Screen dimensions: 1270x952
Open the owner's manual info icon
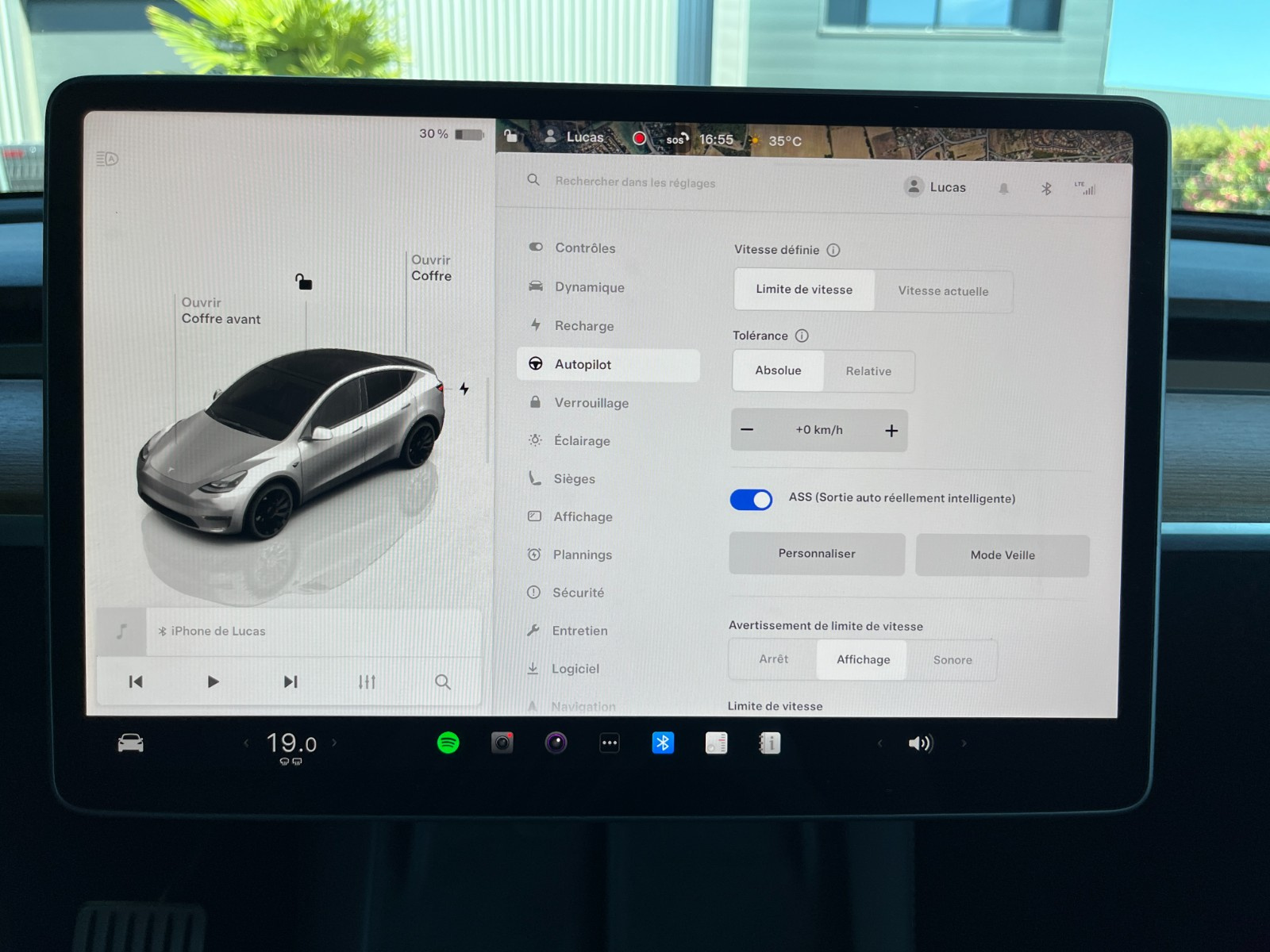click(770, 743)
